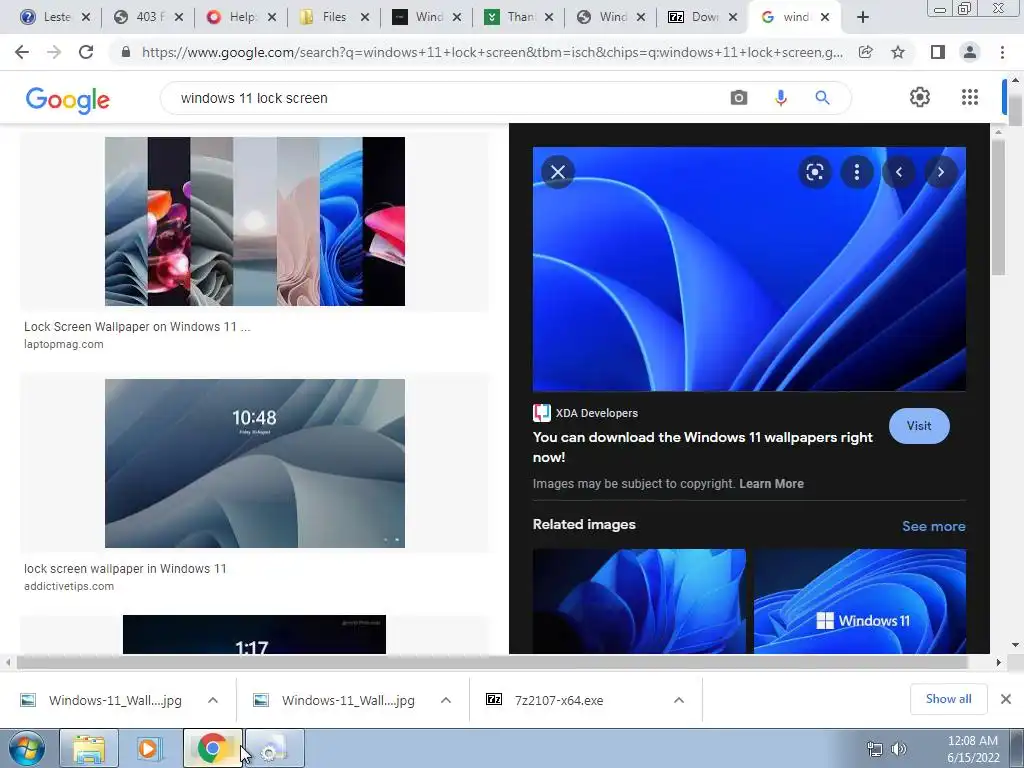The width and height of the screenshot is (1024, 768).
Task: Expand options for first Windows-11_Wall jpg download
Action: click(x=213, y=700)
